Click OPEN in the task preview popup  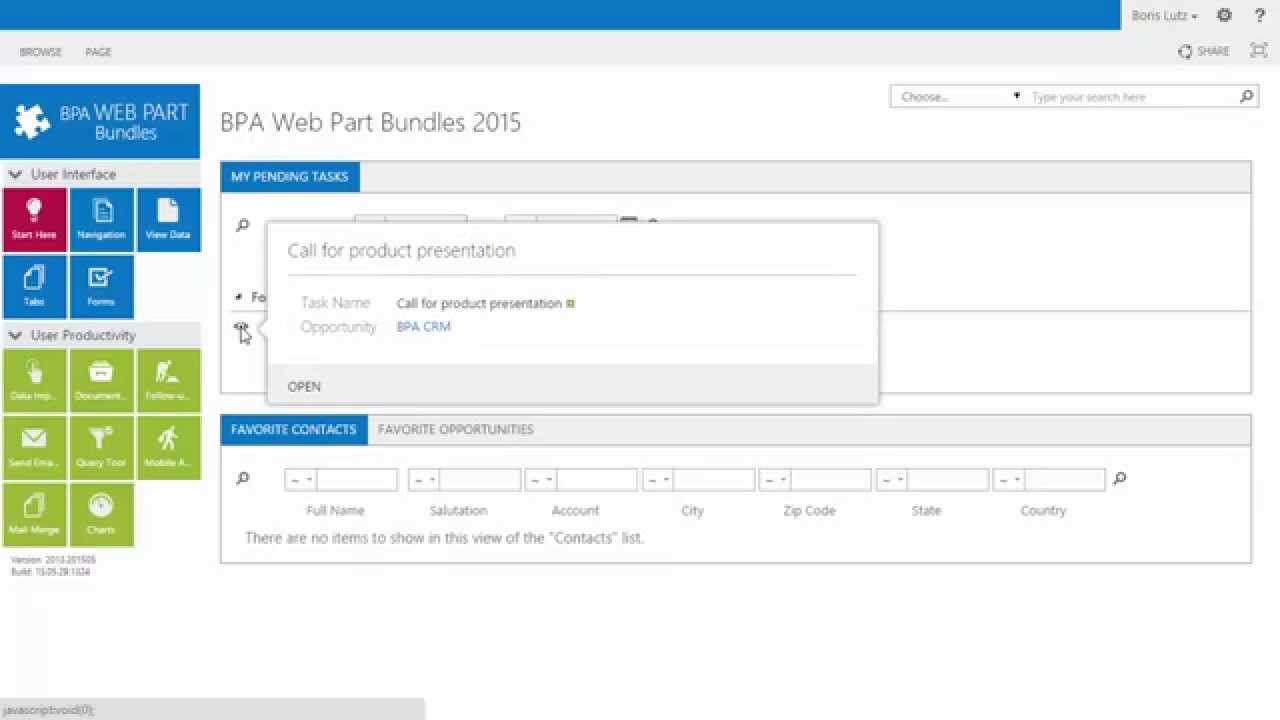304,387
